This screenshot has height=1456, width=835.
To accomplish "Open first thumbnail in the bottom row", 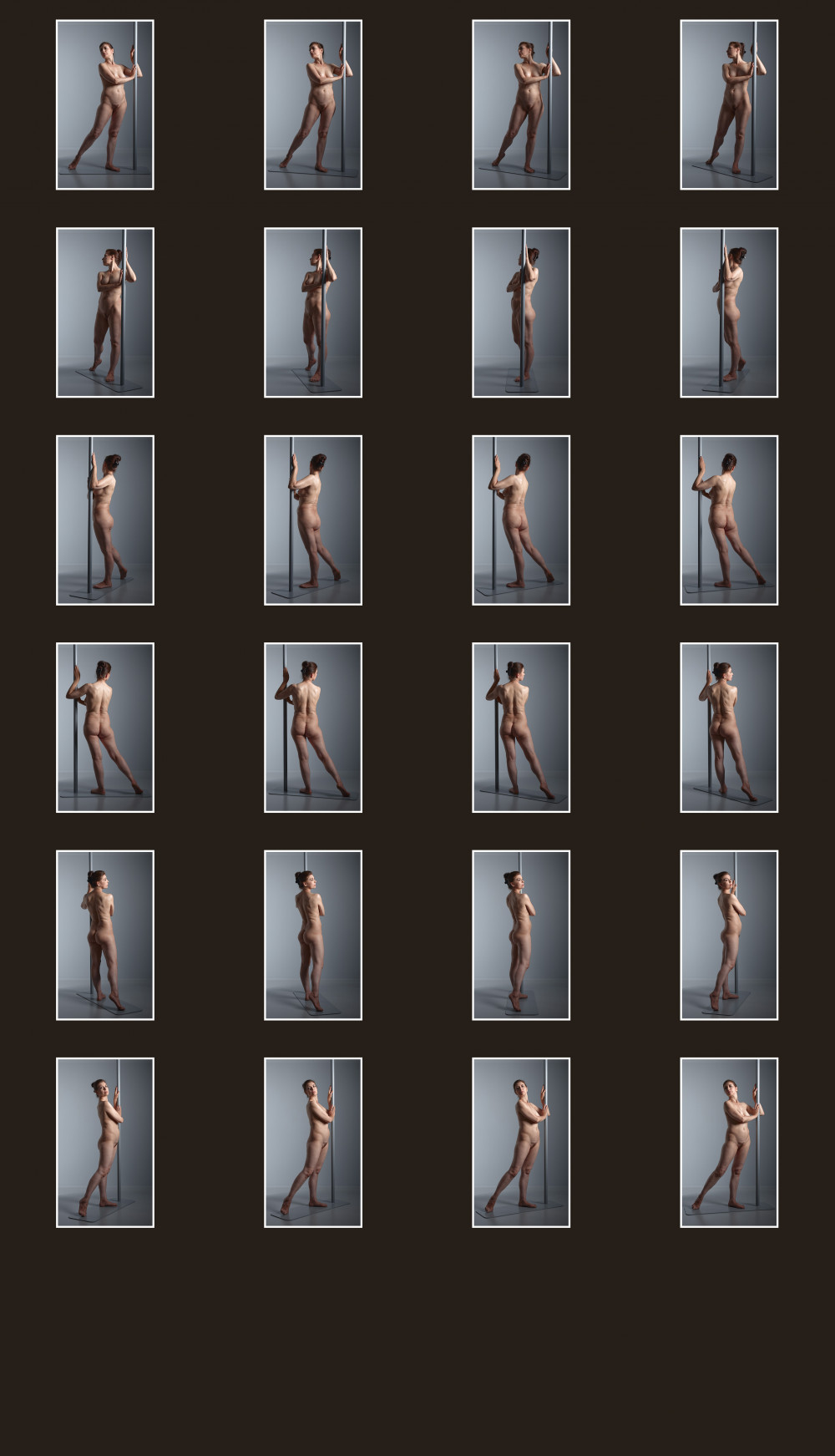I will (x=105, y=1143).
